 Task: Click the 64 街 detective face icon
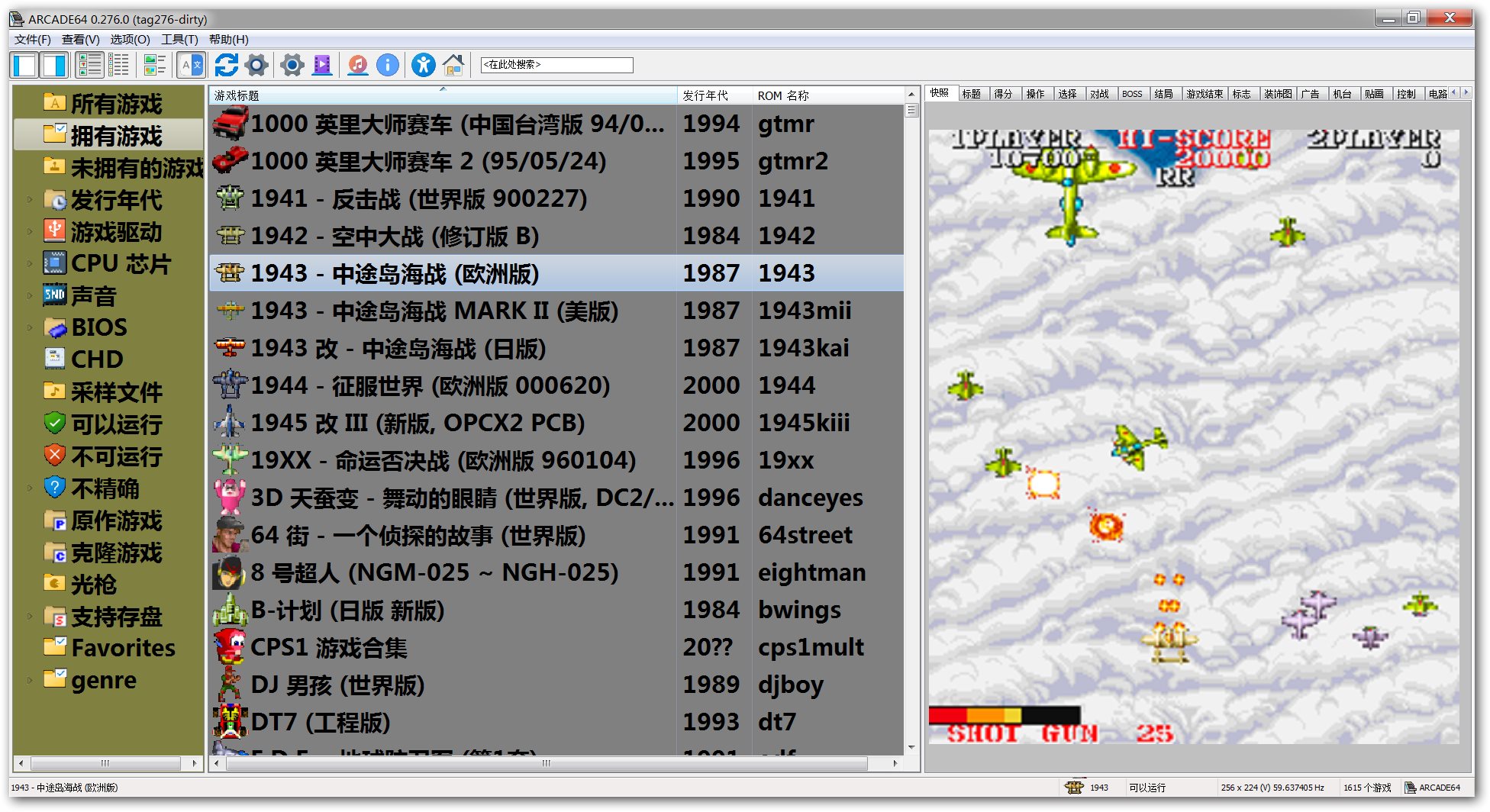pos(230,534)
